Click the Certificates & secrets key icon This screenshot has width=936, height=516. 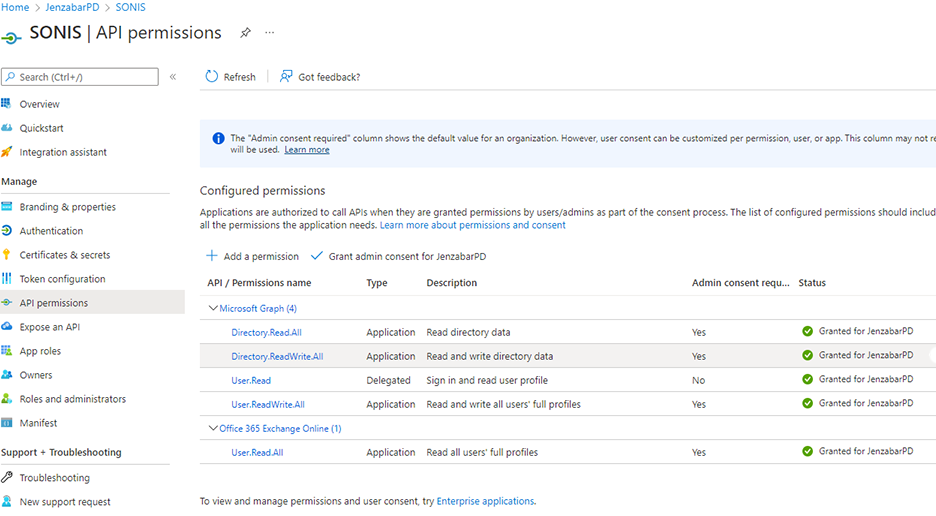[x=8, y=255]
